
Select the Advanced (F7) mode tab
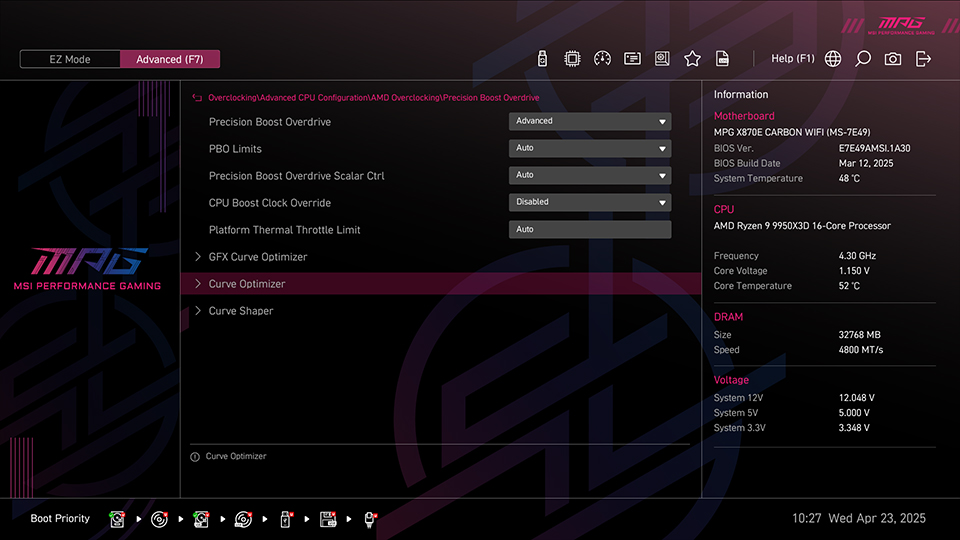pyautogui.click(x=170, y=59)
